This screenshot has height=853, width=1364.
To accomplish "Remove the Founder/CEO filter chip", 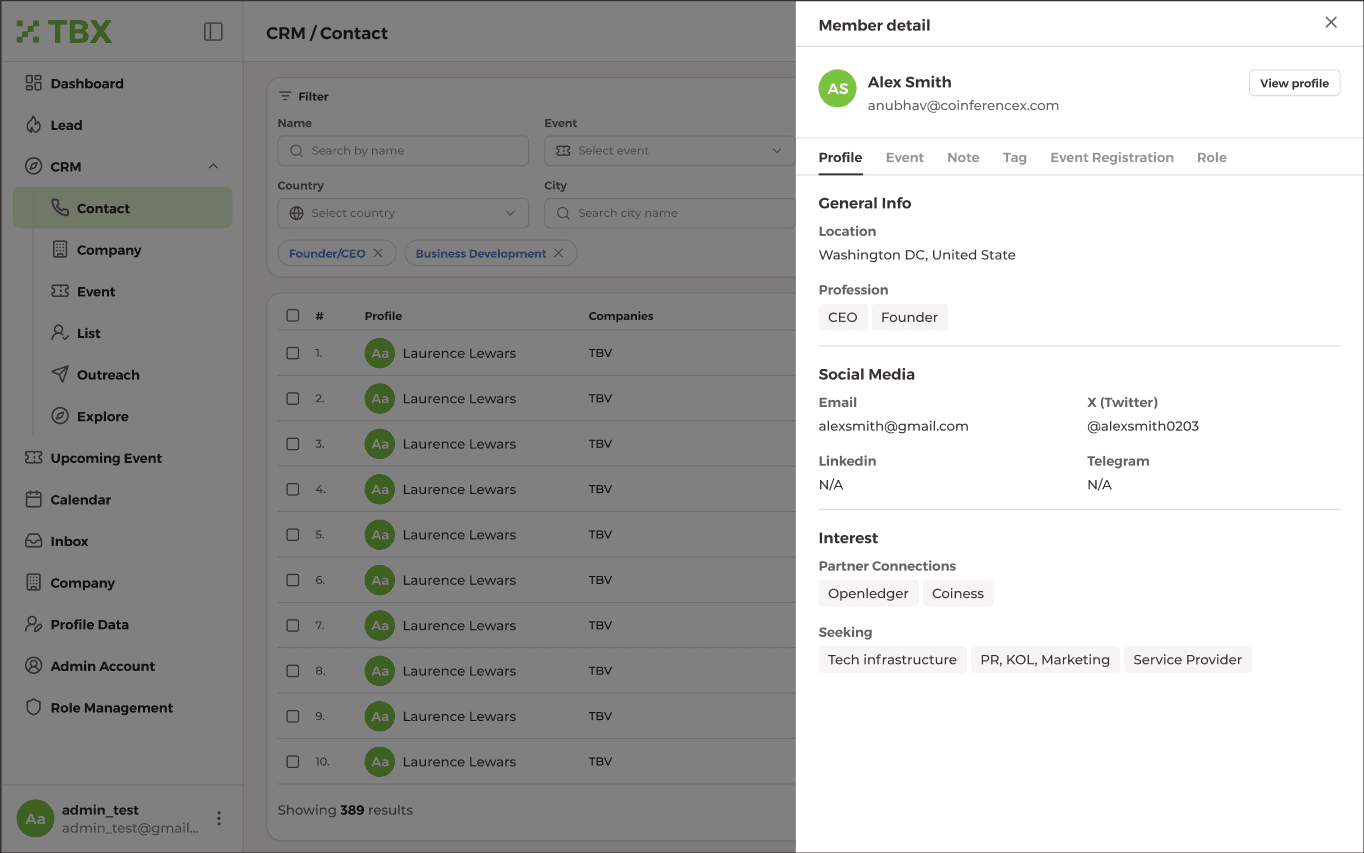I will 378,253.
